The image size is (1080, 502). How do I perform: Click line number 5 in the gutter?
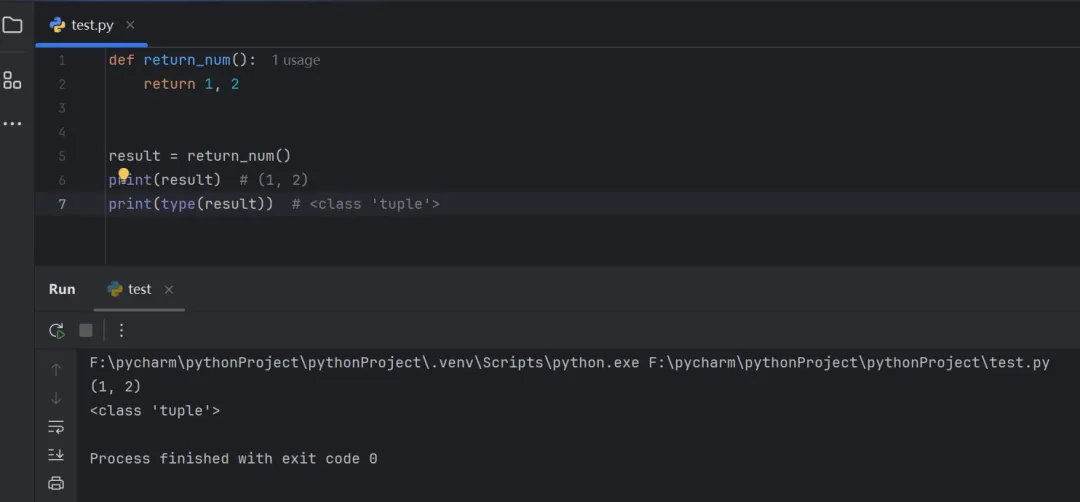pos(62,156)
